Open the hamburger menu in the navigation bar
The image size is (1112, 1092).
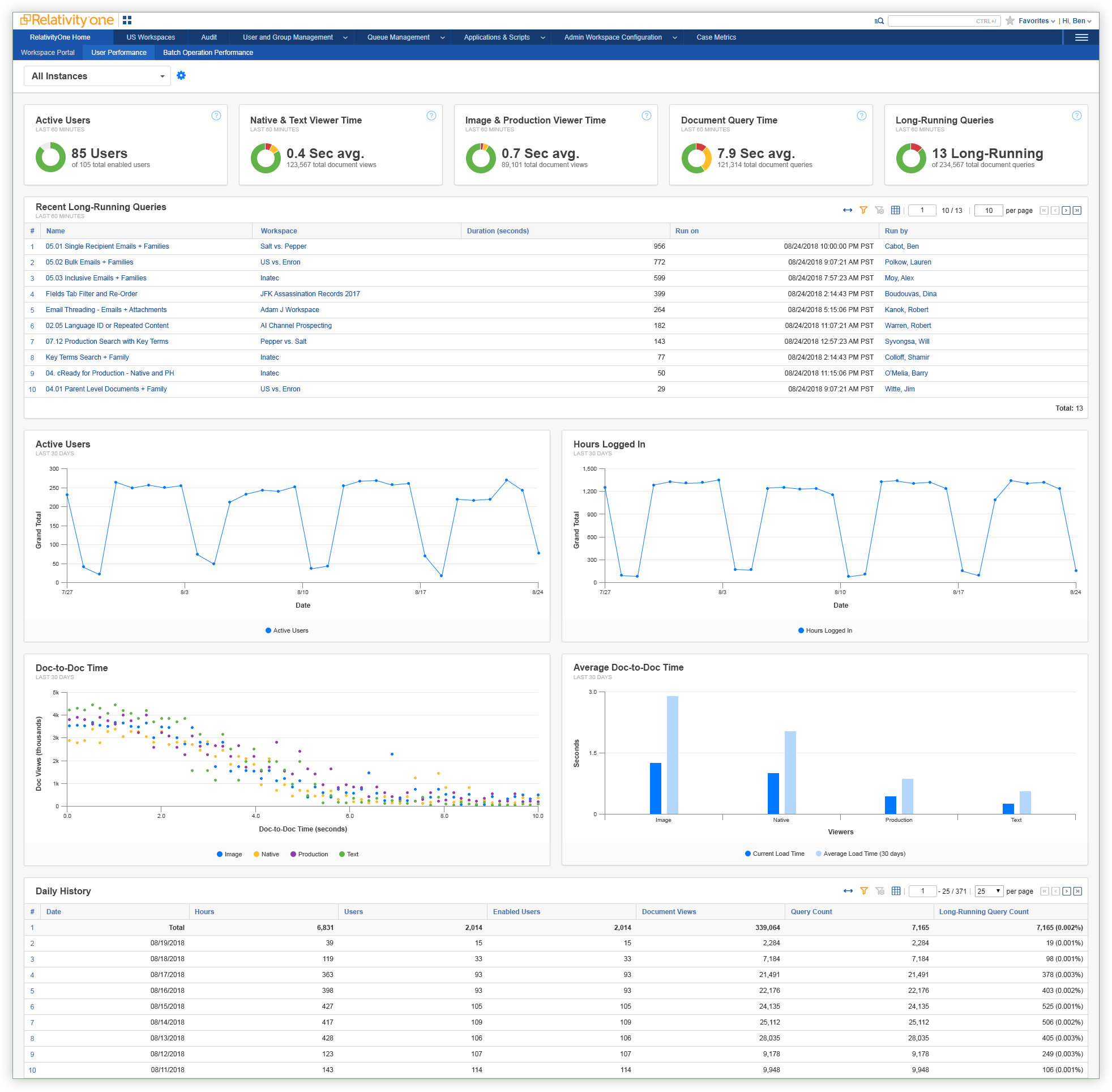tap(1081, 37)
